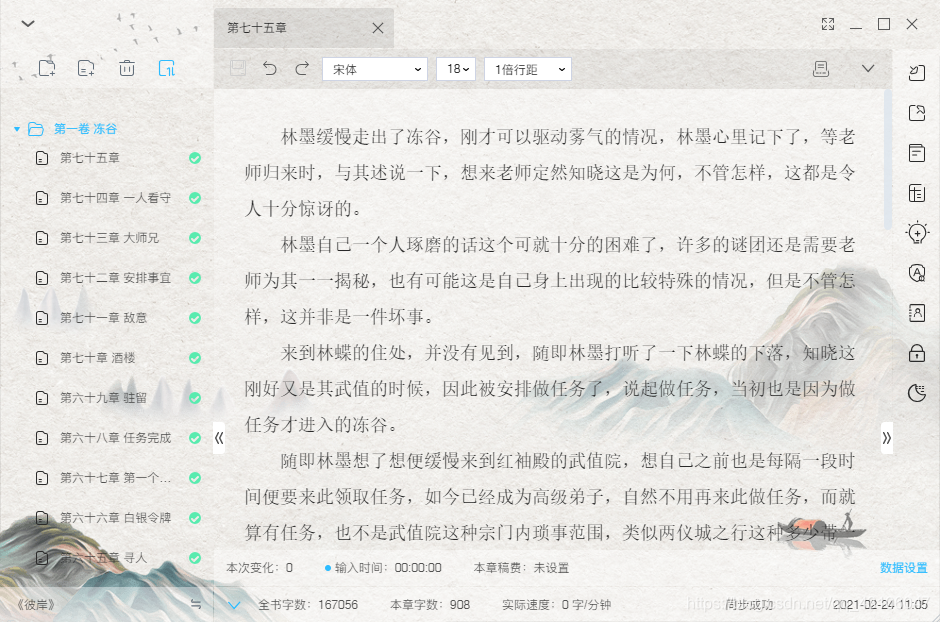Open the top-left chevron menu
This screenshot has height=622, width=940.
click(x=28, y=24)
